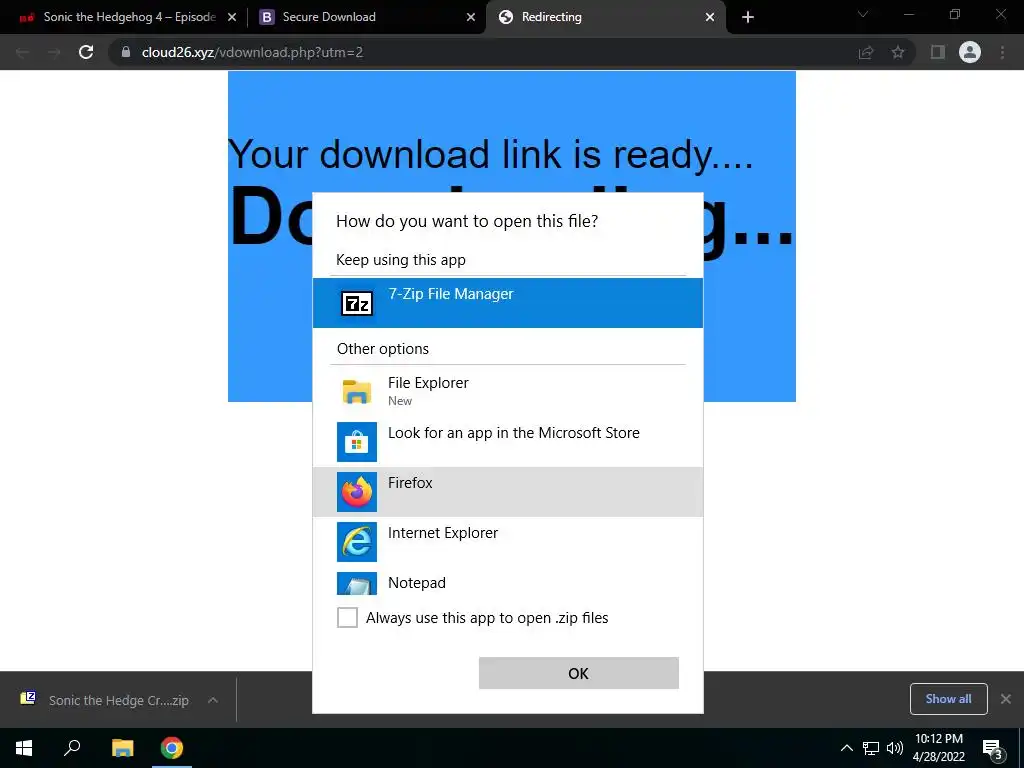Click the back navigation arrow

[x=22, y=52]
